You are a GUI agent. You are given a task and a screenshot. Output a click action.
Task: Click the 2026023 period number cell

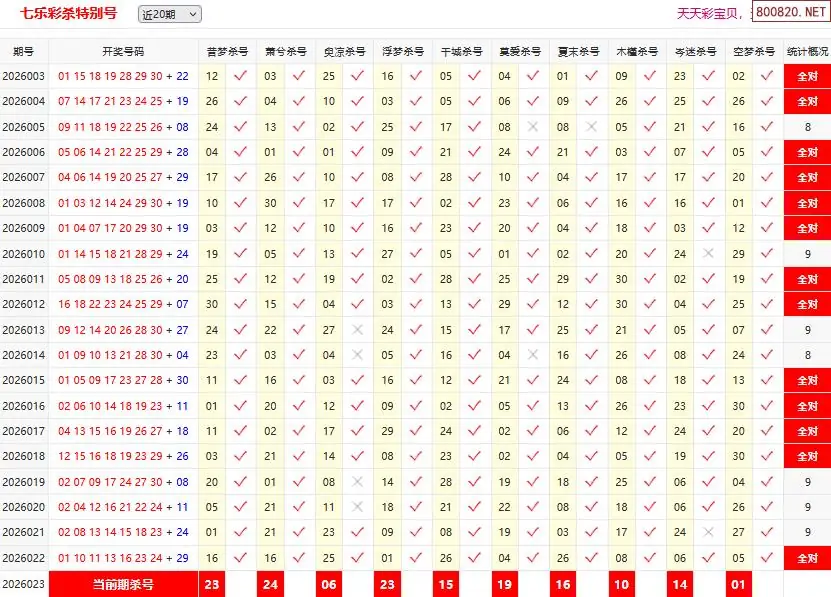(24, 584)
